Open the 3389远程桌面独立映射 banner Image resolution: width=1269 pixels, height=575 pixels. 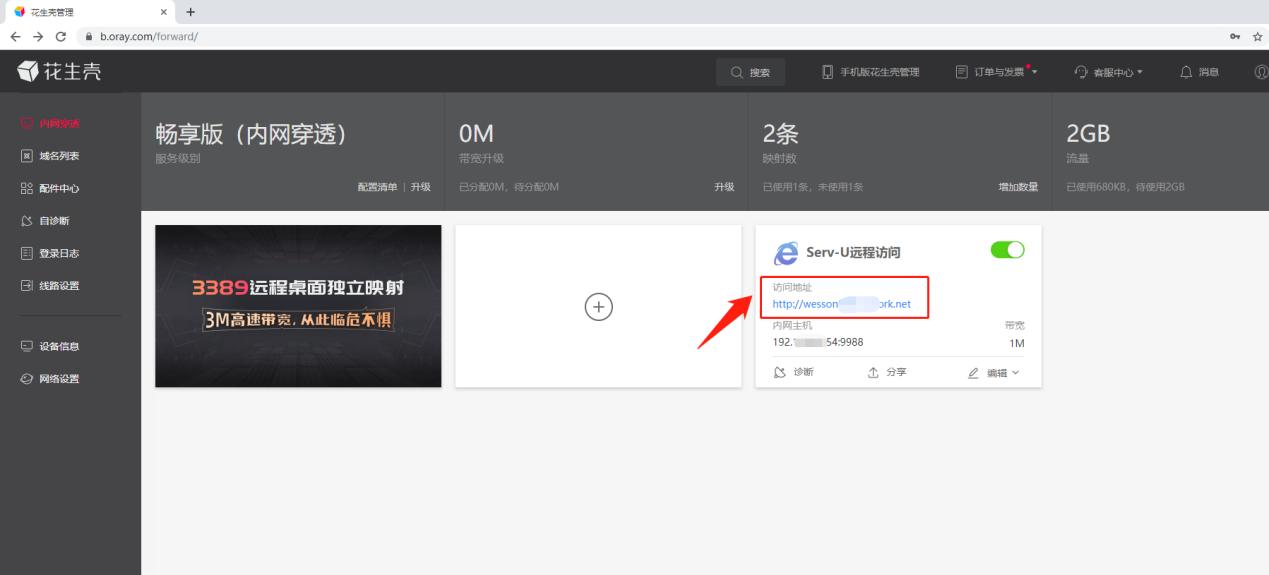(x=298, y=306)
